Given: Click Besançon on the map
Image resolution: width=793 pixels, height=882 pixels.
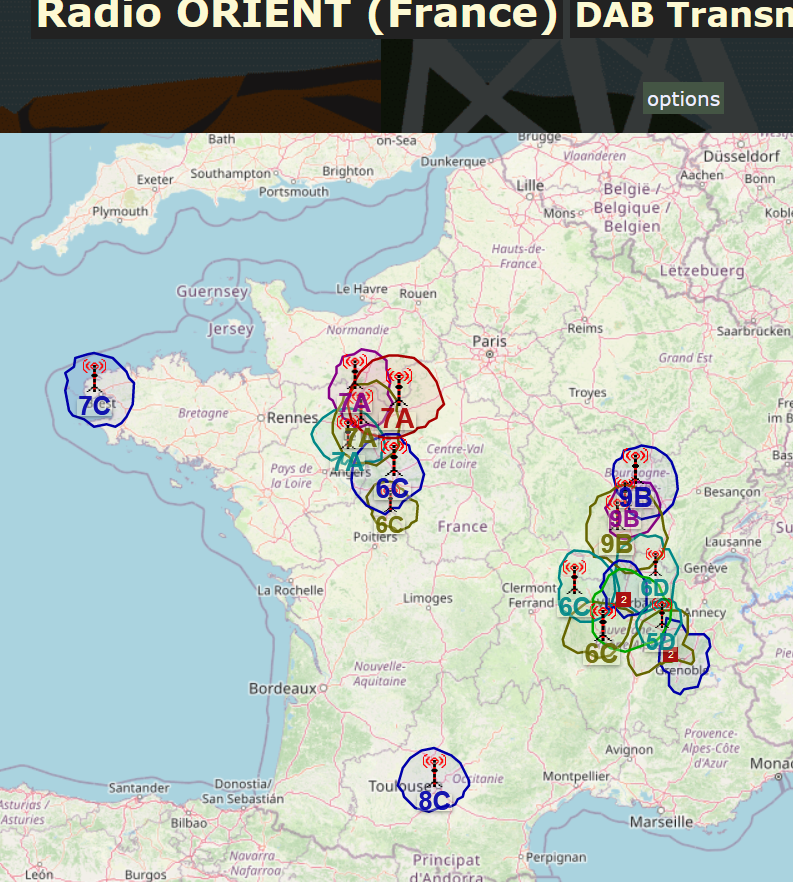Looking at the screenshot, I should [x=732, y=492].
